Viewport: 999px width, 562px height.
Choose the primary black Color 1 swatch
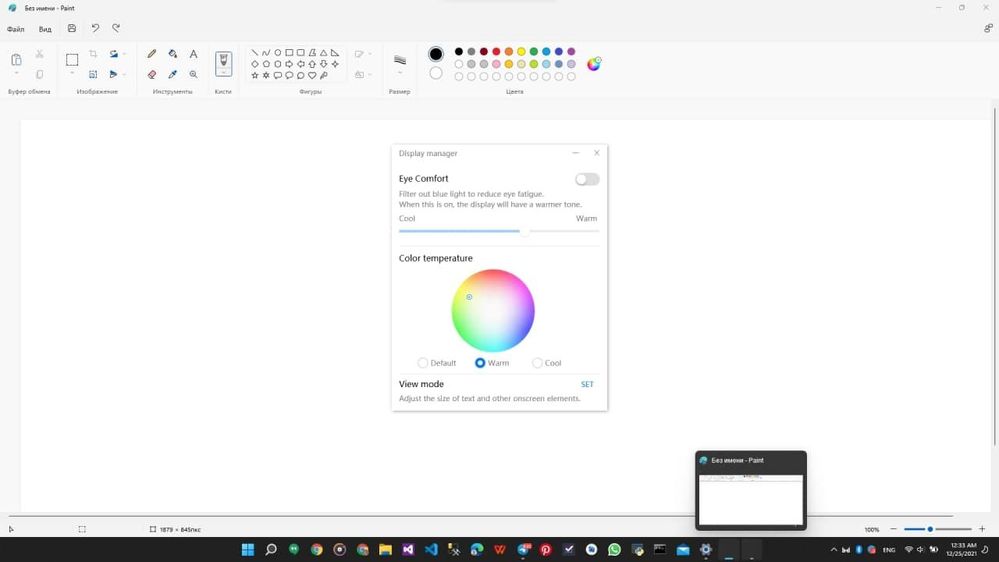(436, 54)
